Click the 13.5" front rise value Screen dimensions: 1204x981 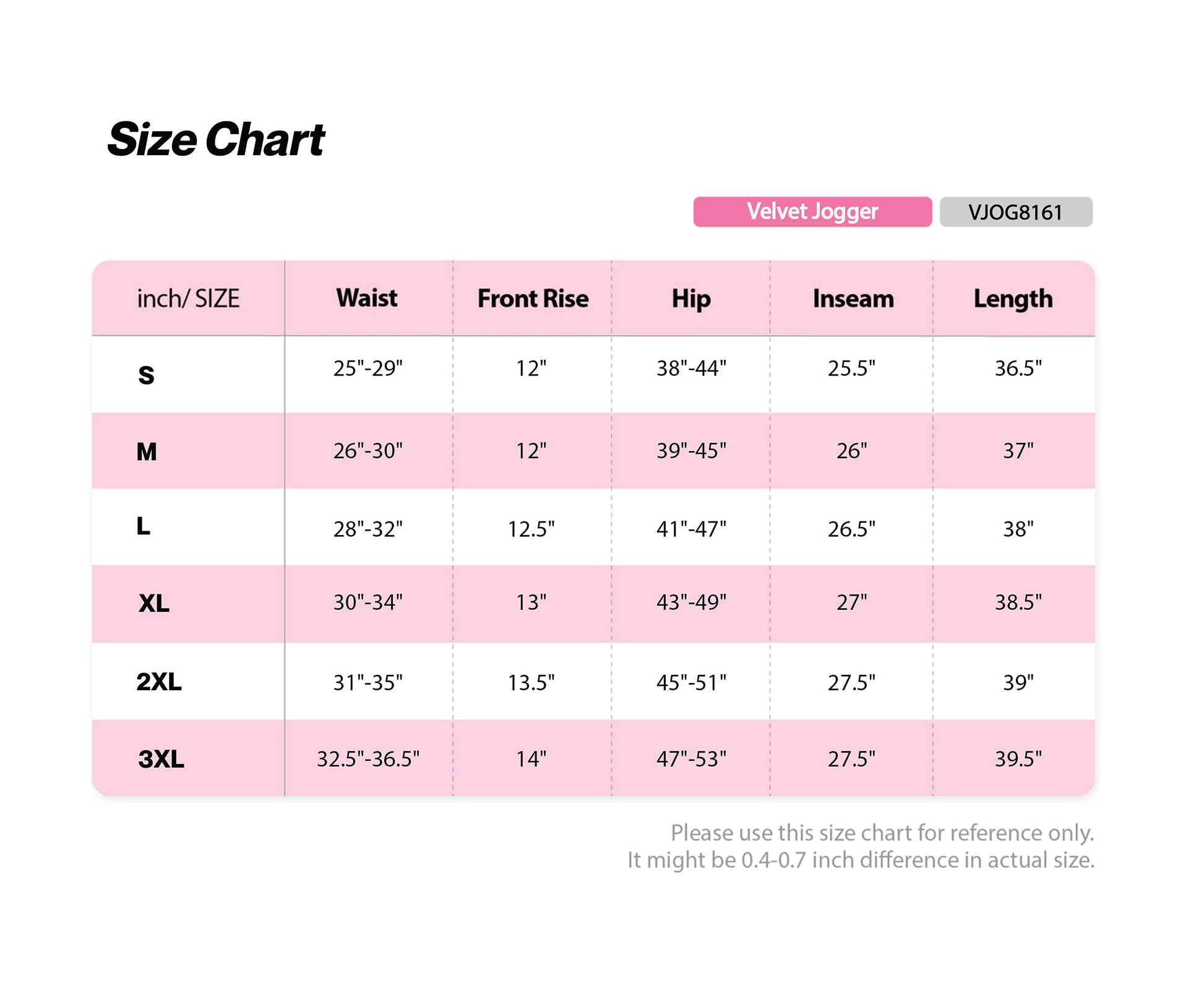click(531, 682)
